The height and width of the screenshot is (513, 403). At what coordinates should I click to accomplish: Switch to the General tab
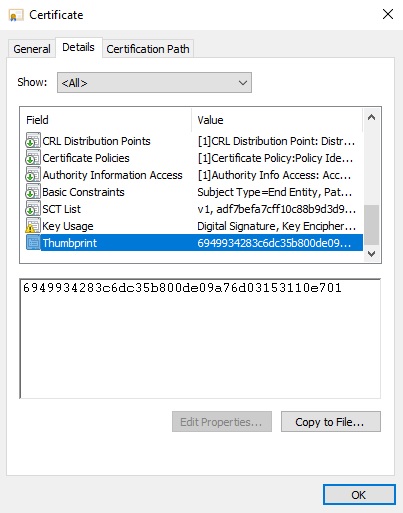(32, 49)
